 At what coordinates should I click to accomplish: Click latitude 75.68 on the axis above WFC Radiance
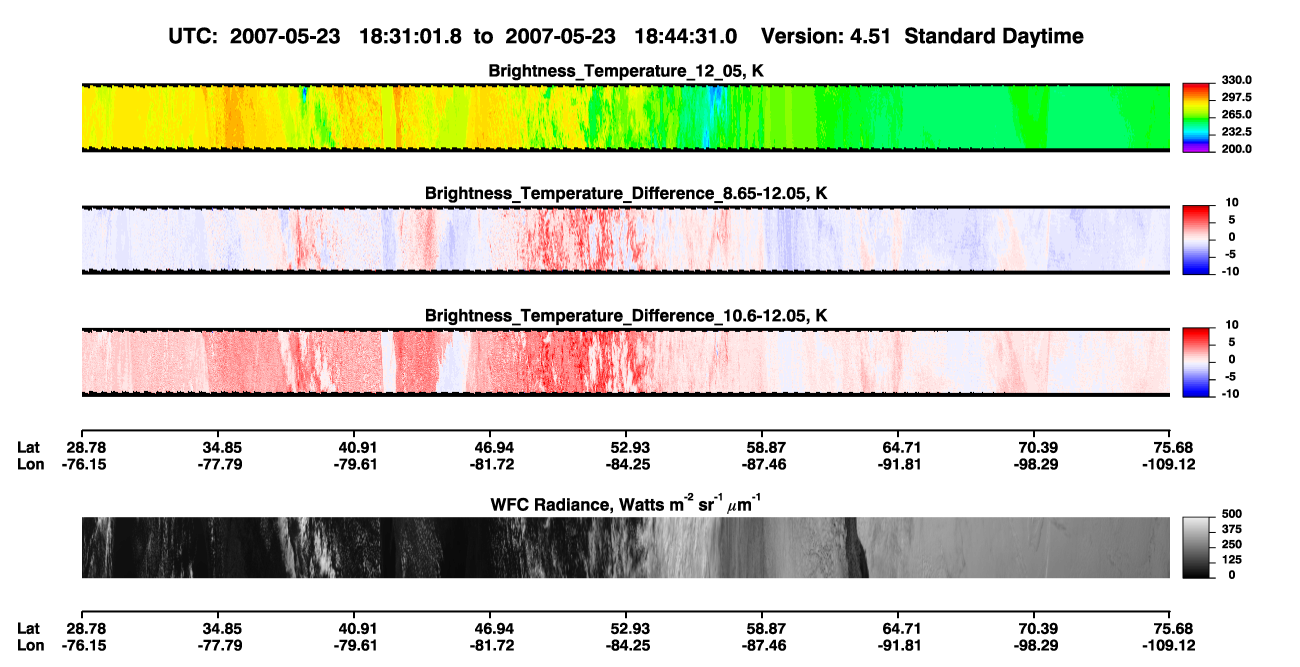[x=1176, y=447]
